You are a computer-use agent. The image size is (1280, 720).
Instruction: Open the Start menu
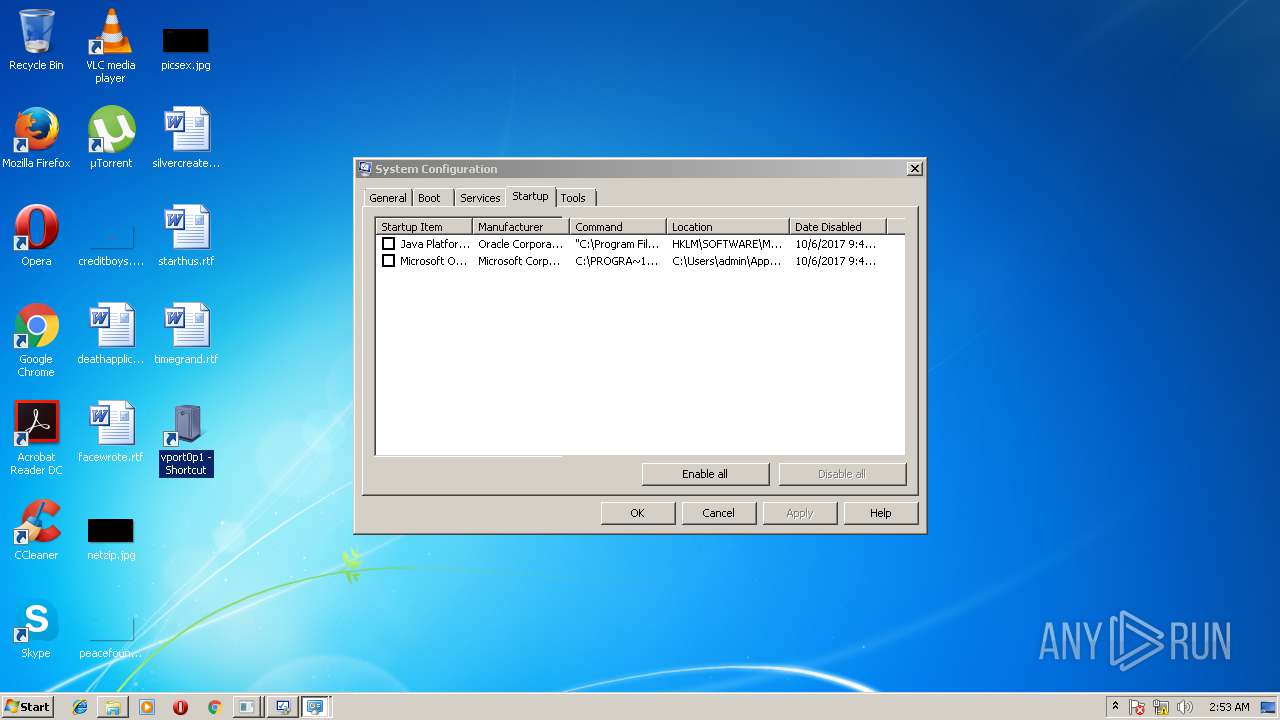tap(27, 707)
